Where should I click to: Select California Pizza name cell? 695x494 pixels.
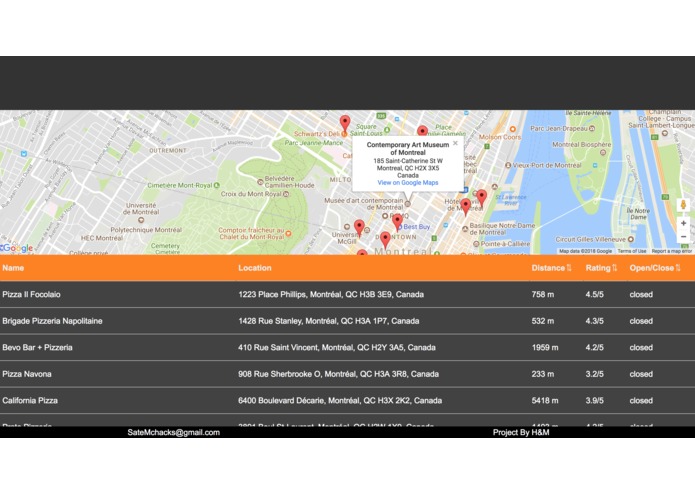30,401
